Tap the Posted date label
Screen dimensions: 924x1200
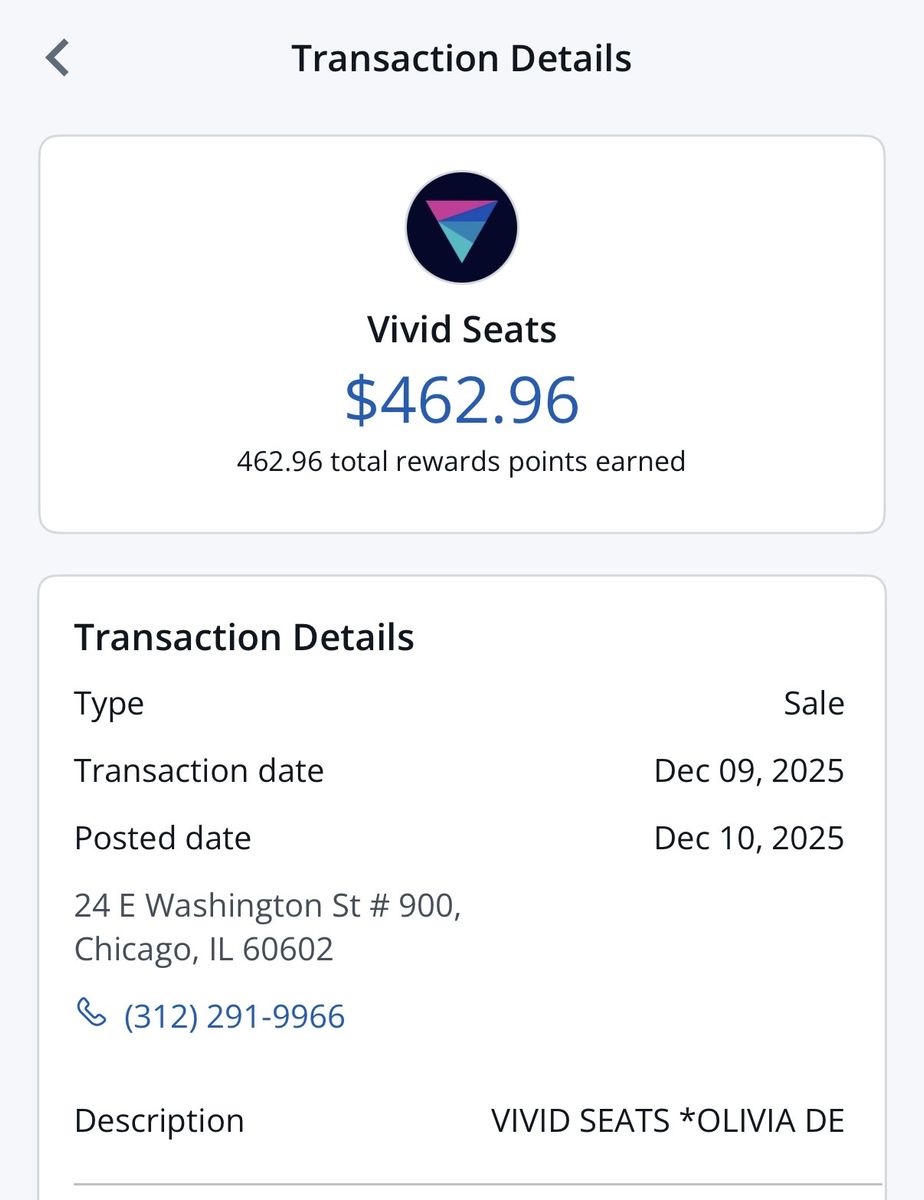(x=162, y=837)
